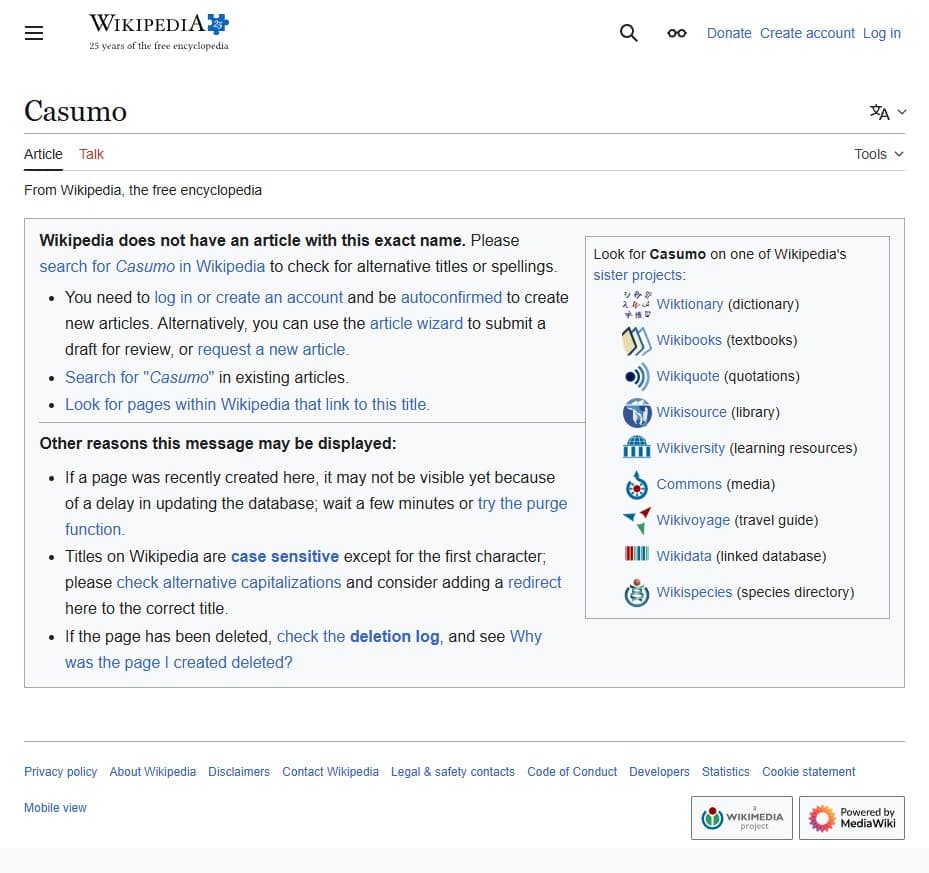929x873 pixels.
Task: Open Disclaimers footer link
Action: point(239,772)
